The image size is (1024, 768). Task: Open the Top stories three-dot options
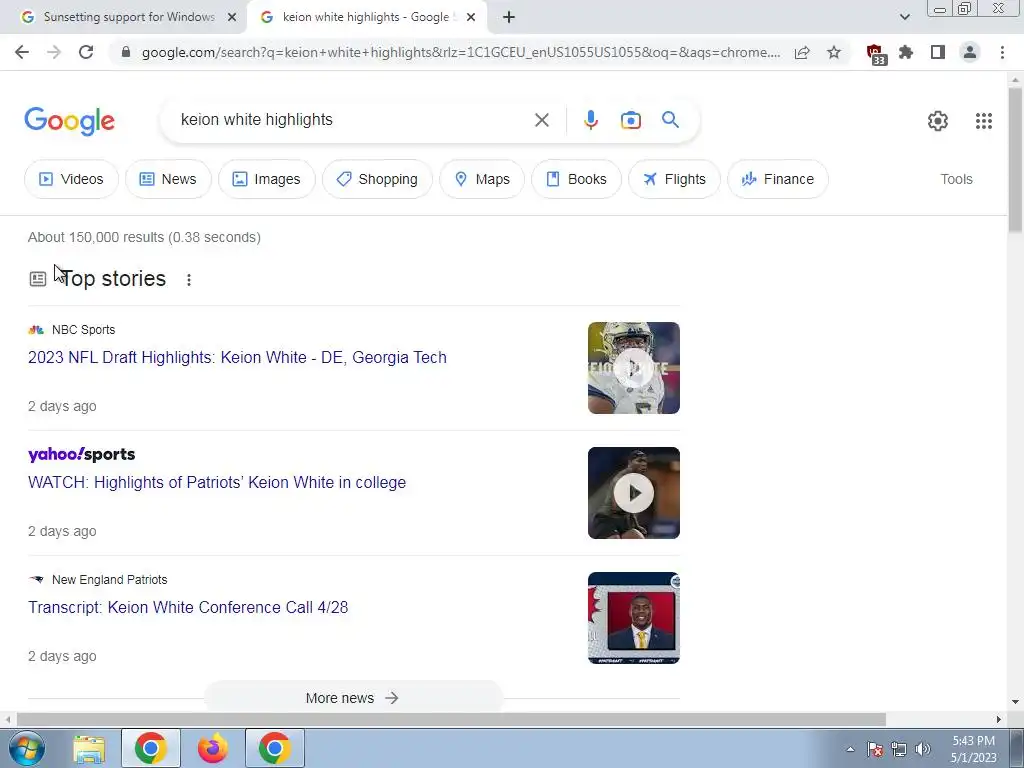189,280
